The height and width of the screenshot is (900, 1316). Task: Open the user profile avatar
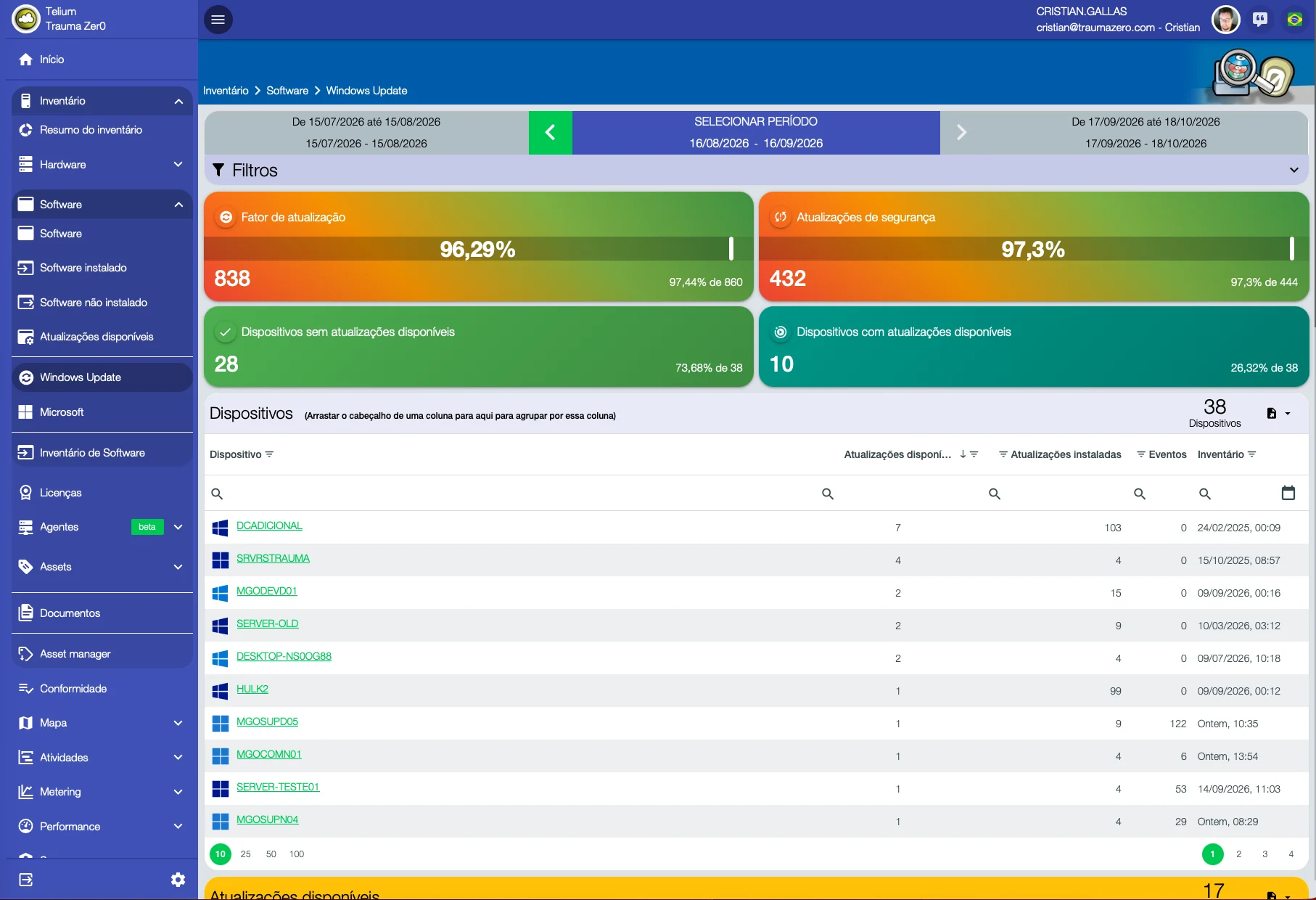click(1226, 20)
